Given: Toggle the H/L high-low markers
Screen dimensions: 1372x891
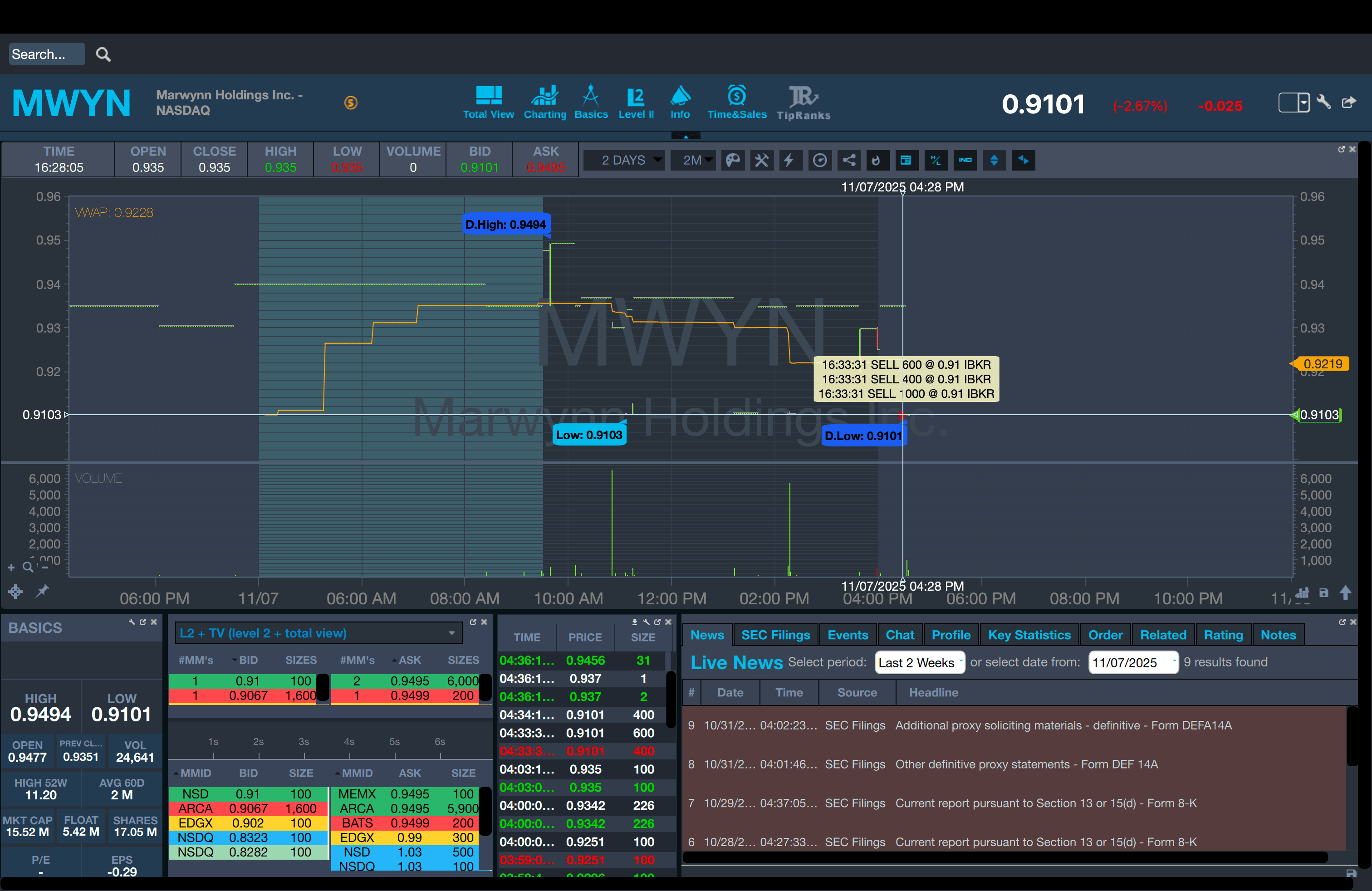Looking at the screenshot, I should (x=936, y=160).
